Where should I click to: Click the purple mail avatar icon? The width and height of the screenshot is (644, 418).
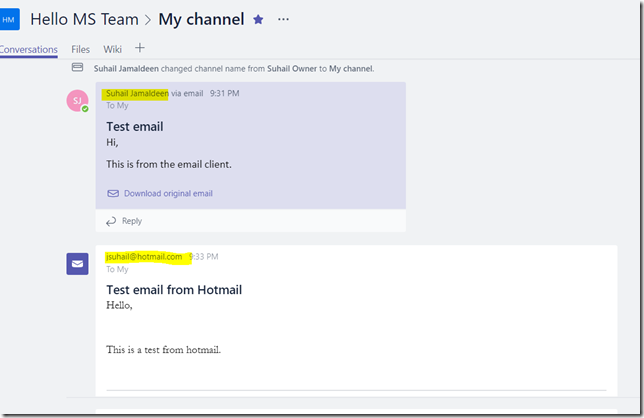point(77,264)
